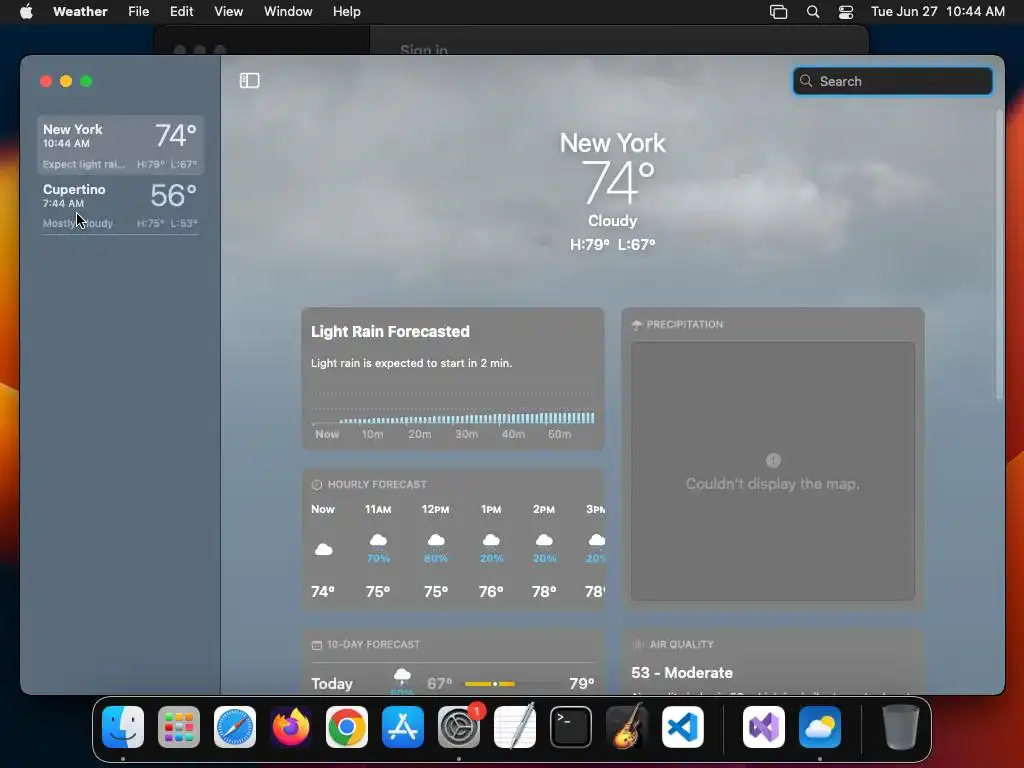The width and height of the screenshot is (1024, 768).
Task: Open the App Store from the Dock
Action: pyautogui.click(x=403, y=727)
